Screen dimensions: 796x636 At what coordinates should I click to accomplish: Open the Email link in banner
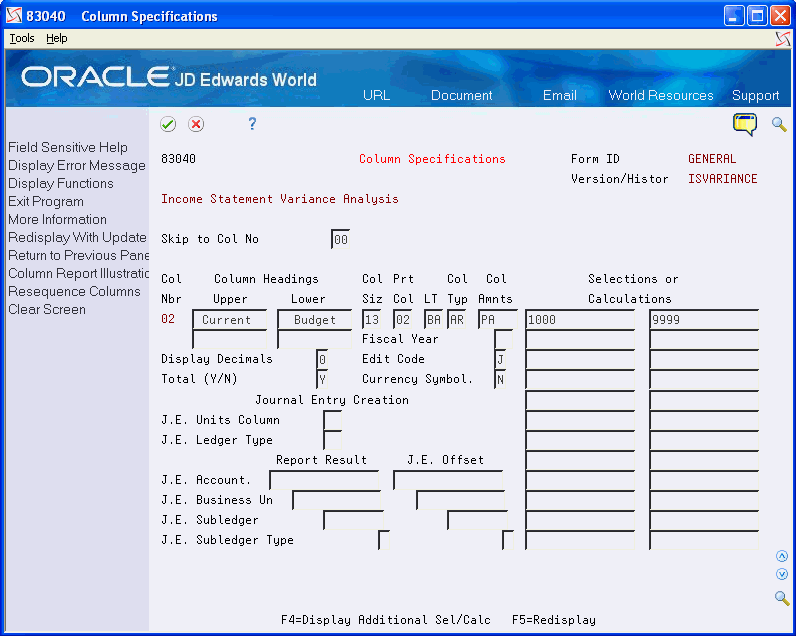pyautogui.click(x=559, y=95)
